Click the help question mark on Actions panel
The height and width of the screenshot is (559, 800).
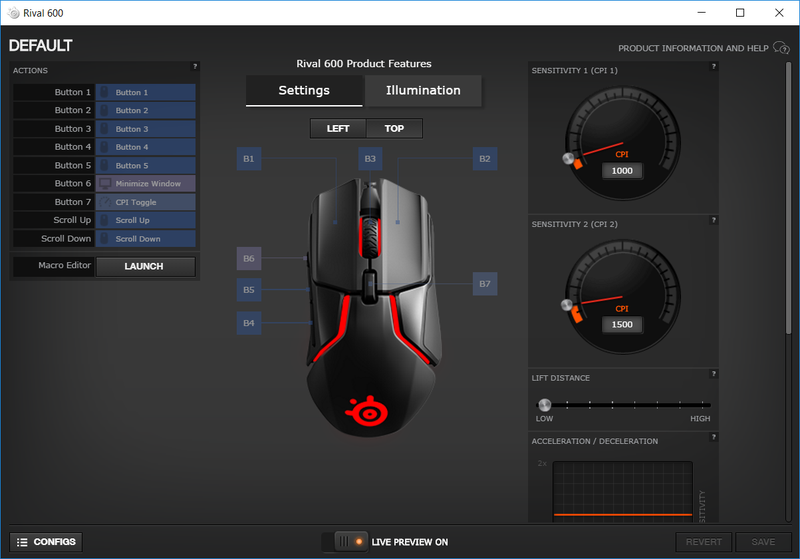(x=194, y=66)
